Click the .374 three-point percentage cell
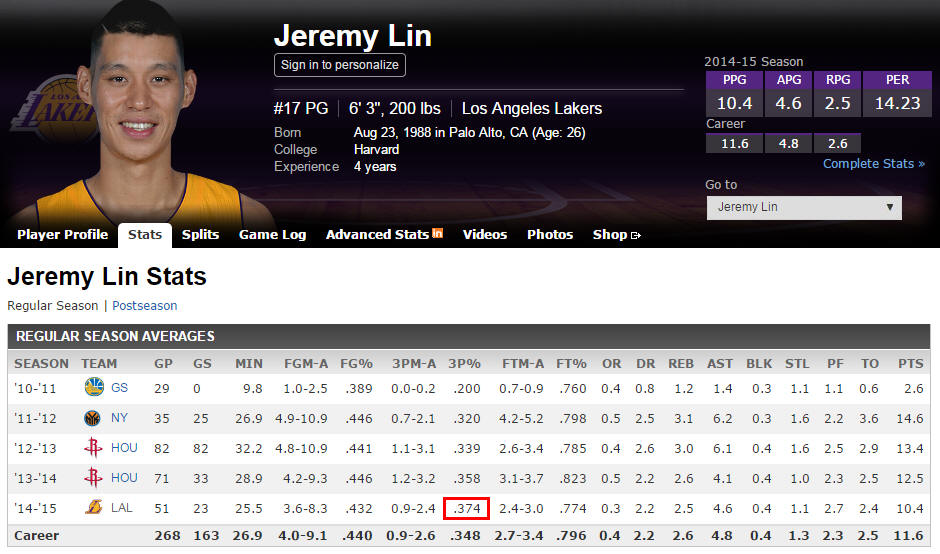940x554 pixels. click(466, 508)
